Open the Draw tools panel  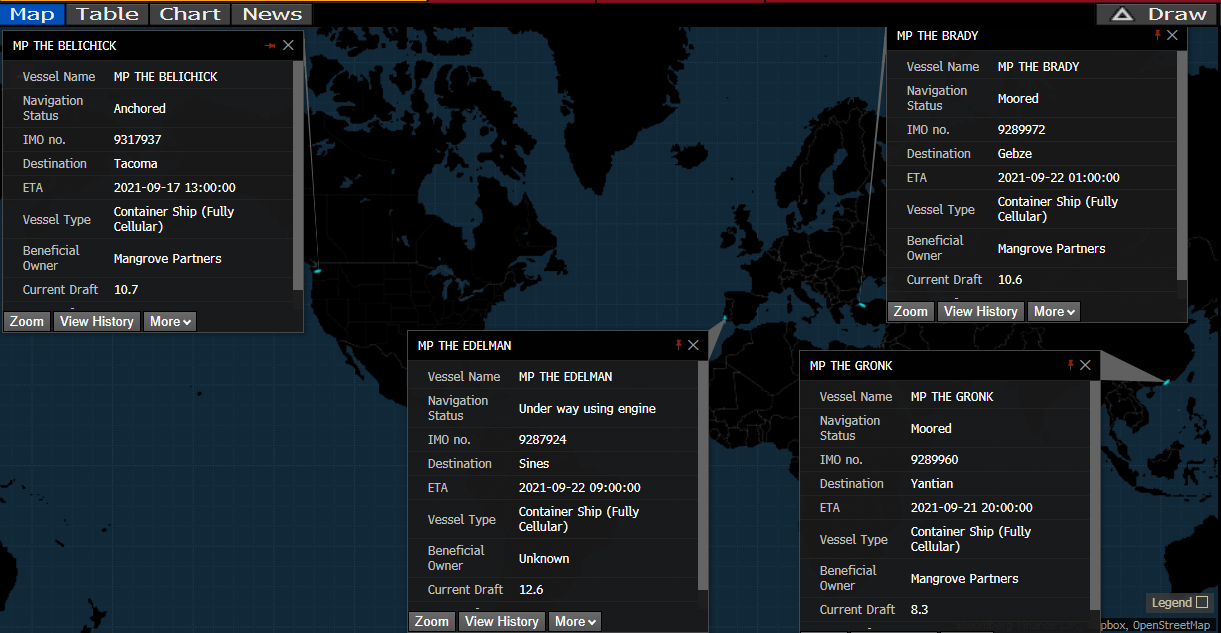click(1158, 14)
